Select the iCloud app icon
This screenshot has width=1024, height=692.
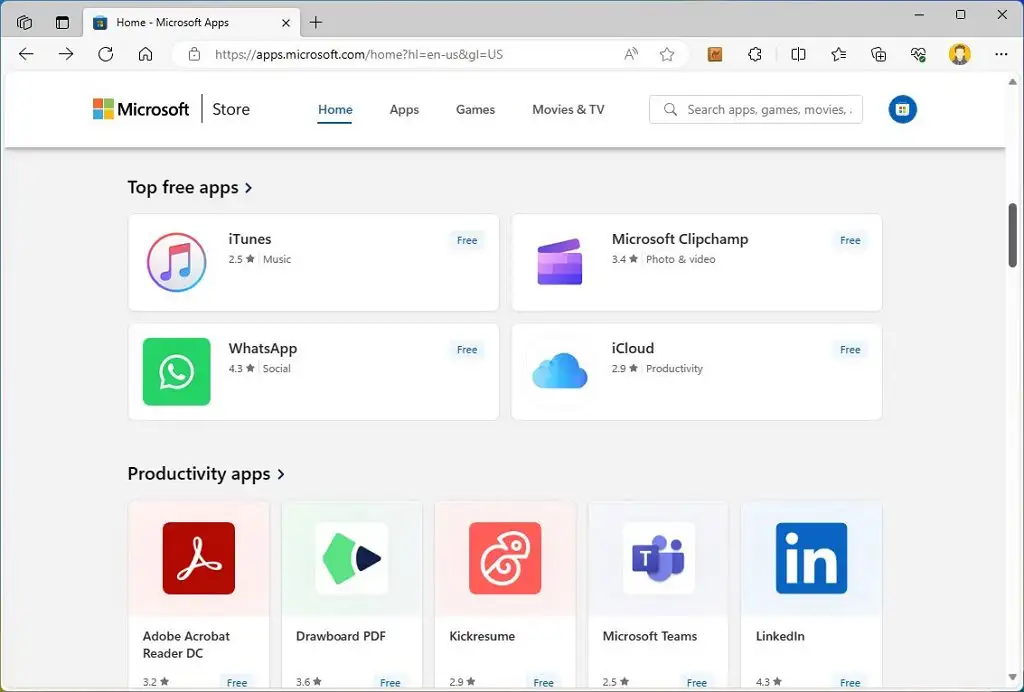coord(559,371)
